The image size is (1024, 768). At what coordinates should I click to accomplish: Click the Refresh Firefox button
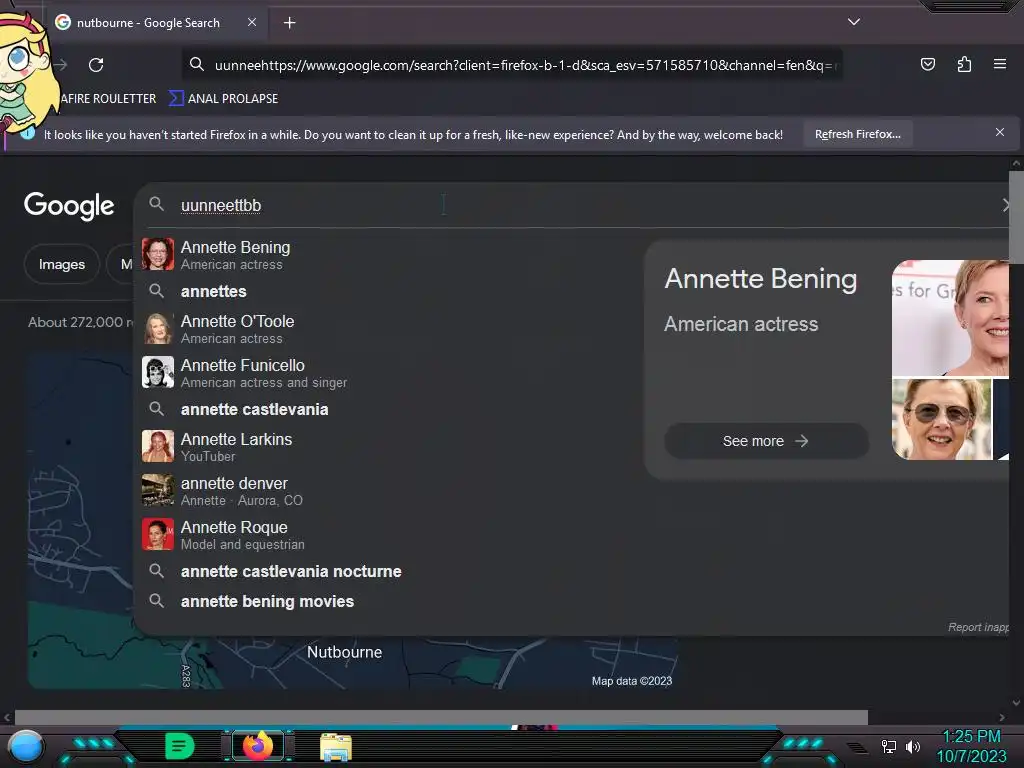click(x=857, y=134)
